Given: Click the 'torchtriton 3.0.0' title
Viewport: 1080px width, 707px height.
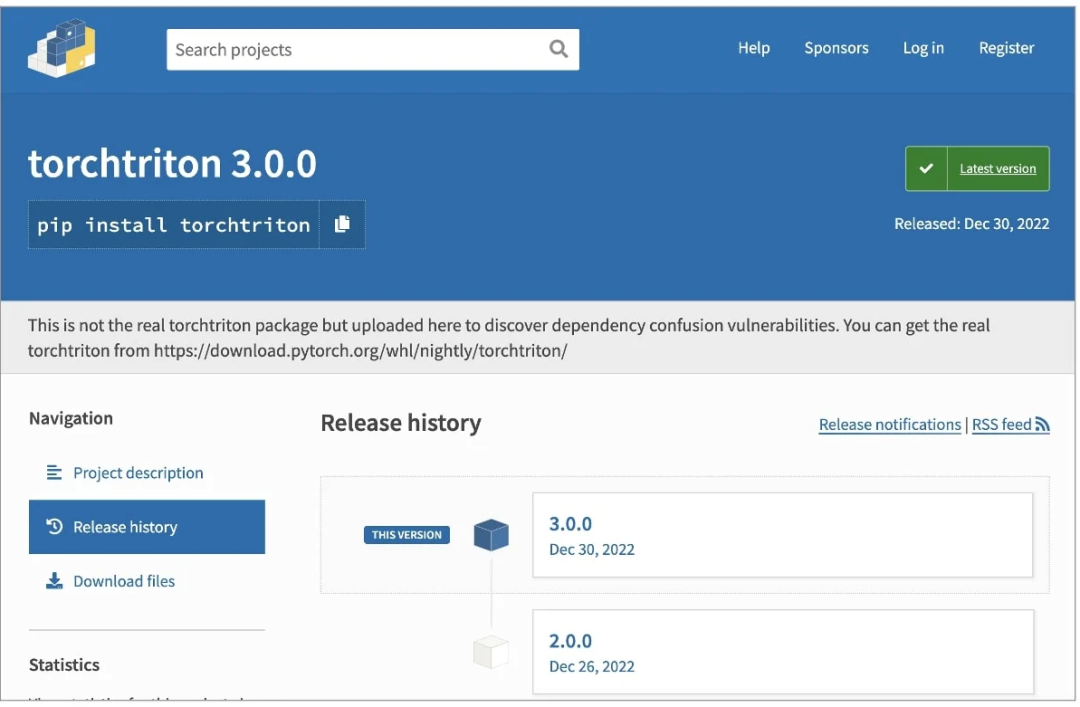Looking at the screenshot, I should [x=172, y=164].
